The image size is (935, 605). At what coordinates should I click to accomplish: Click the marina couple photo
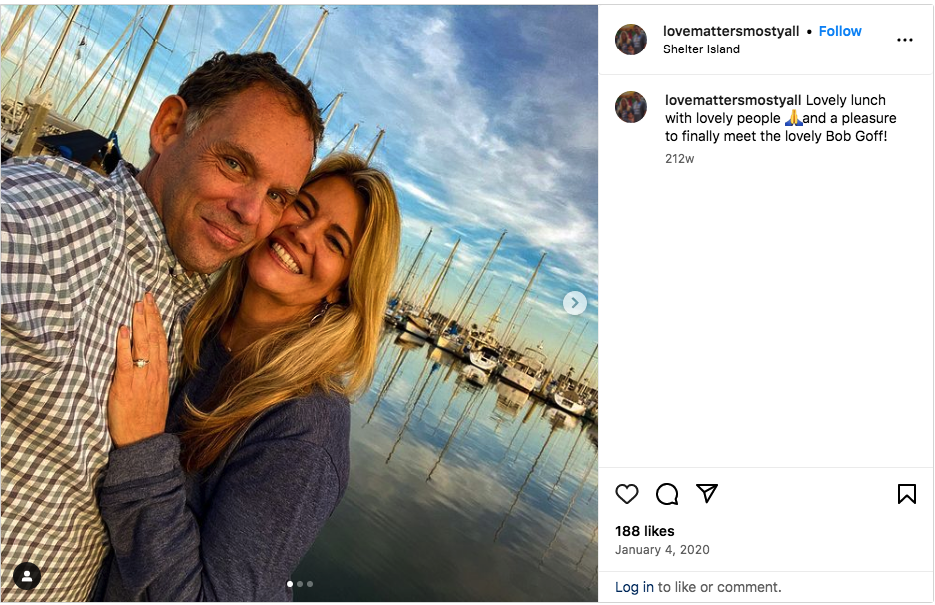pos(299,300)
